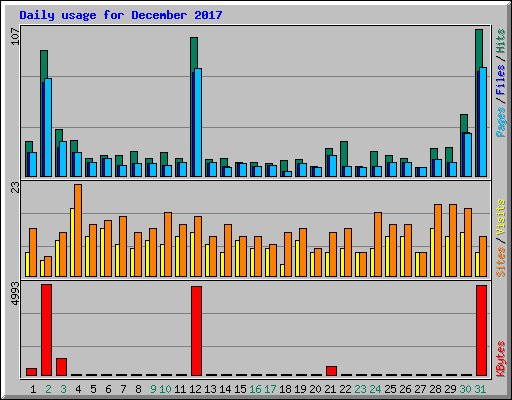Select the orange Visits bar for day 29
The width and height of the screenshot is (512, 400).
coord(453,240)
